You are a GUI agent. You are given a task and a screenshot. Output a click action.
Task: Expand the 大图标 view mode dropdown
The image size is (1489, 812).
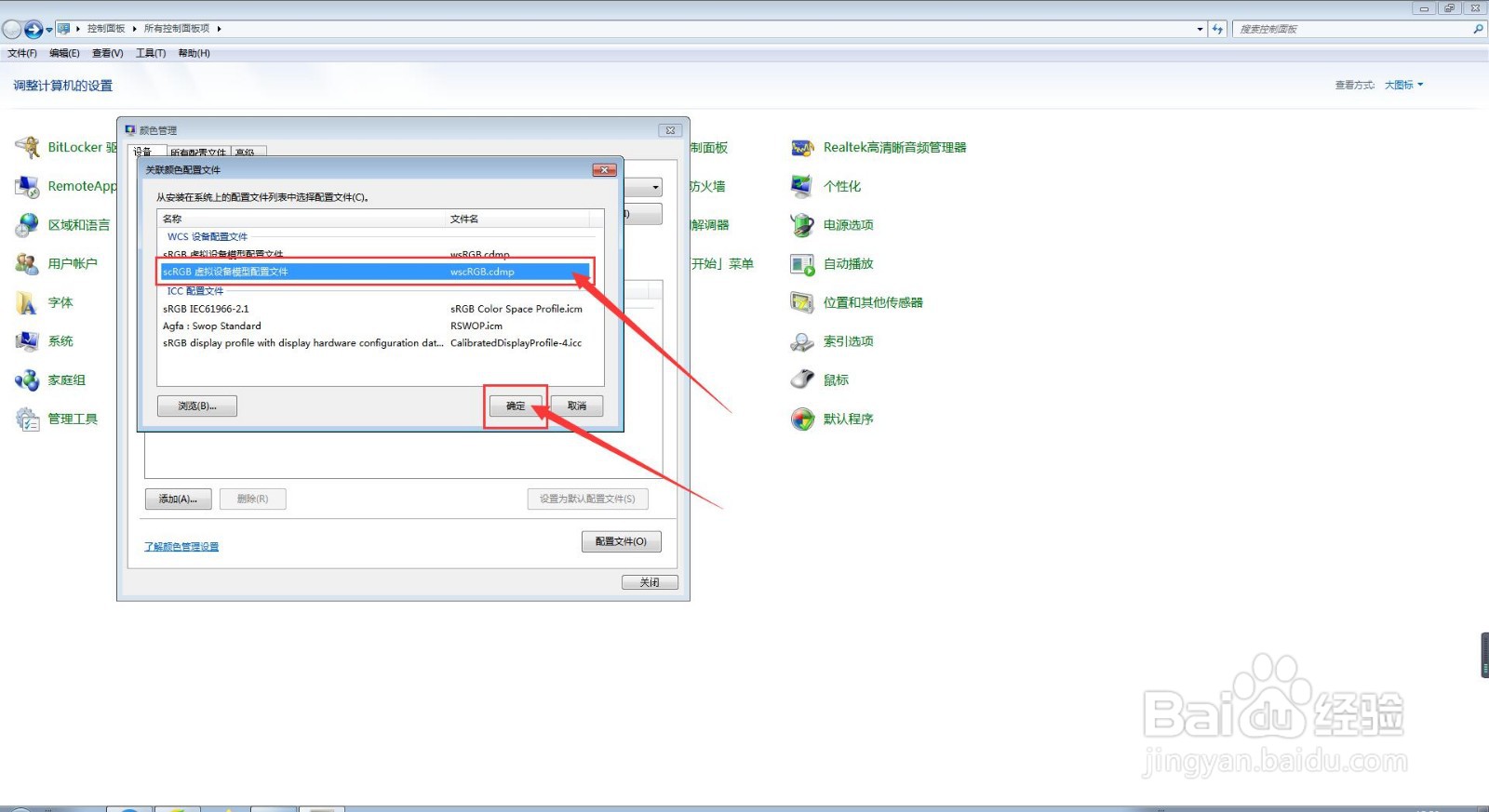[1403, 85]
